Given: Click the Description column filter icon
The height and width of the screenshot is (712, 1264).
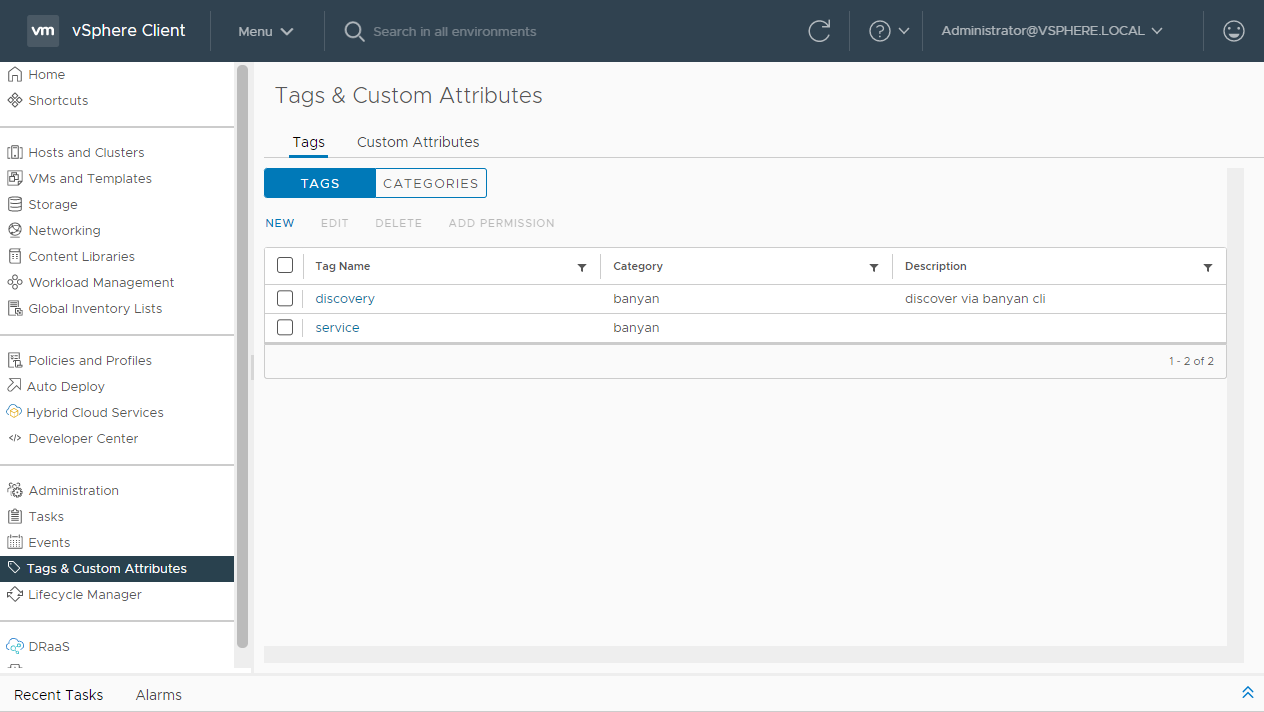Looking at the screenshot, I should point(1208,268).
